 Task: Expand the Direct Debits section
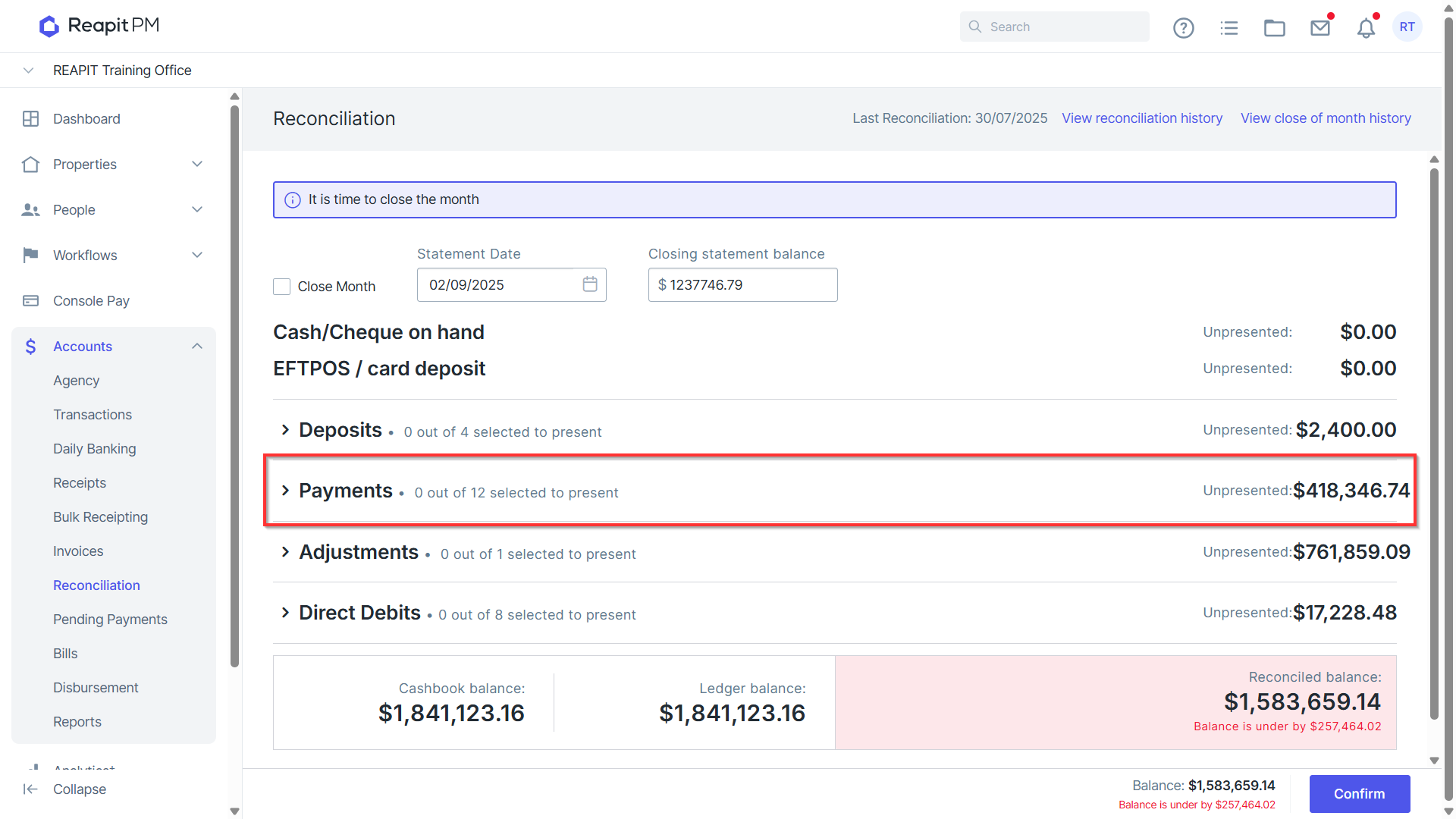click(285, 613)
